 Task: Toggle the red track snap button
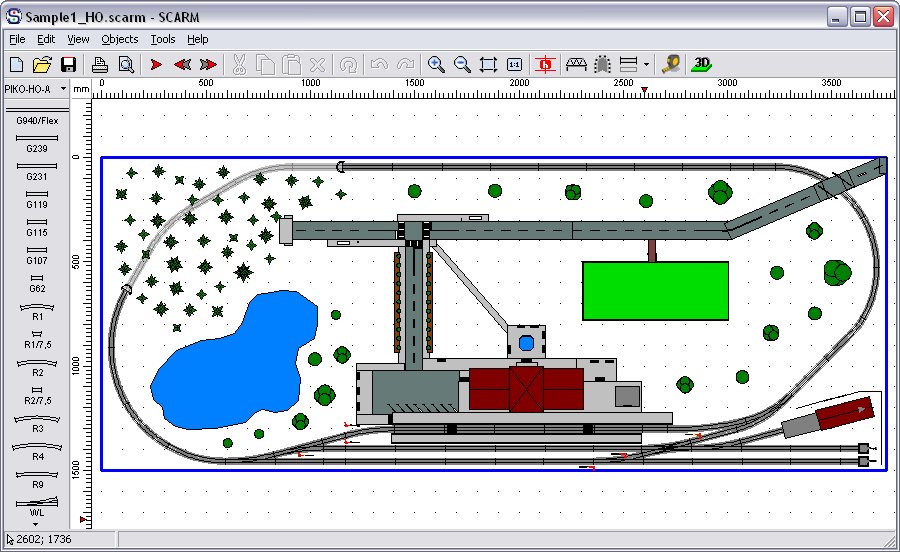[545, 64]
